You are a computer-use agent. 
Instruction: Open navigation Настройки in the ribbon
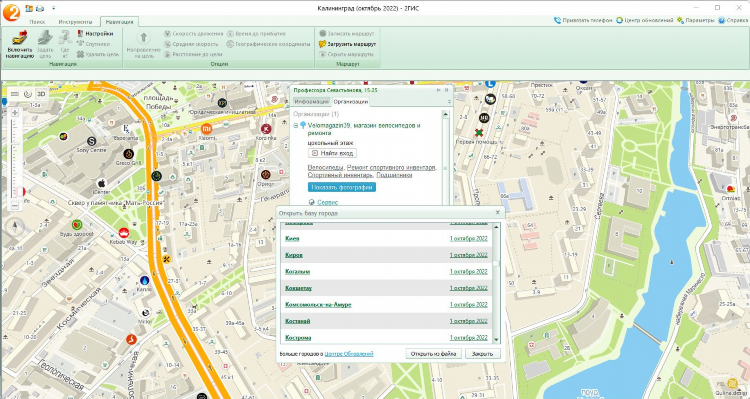(x=95, y=34)
